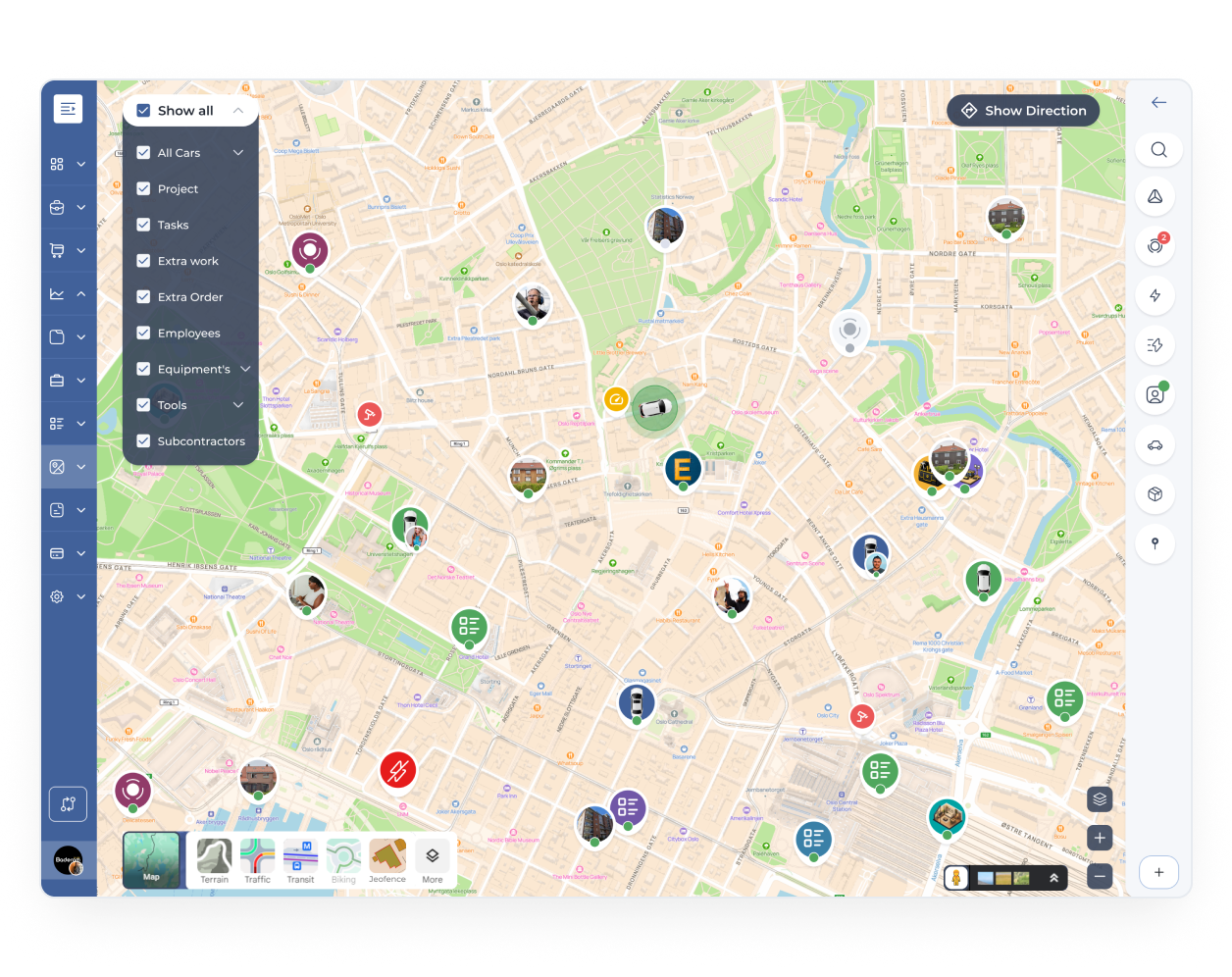The height and width of the screenshot is (977, 1232).
Task: Click the yellow speedometer marker on map
Action: [x=616, y=399]
